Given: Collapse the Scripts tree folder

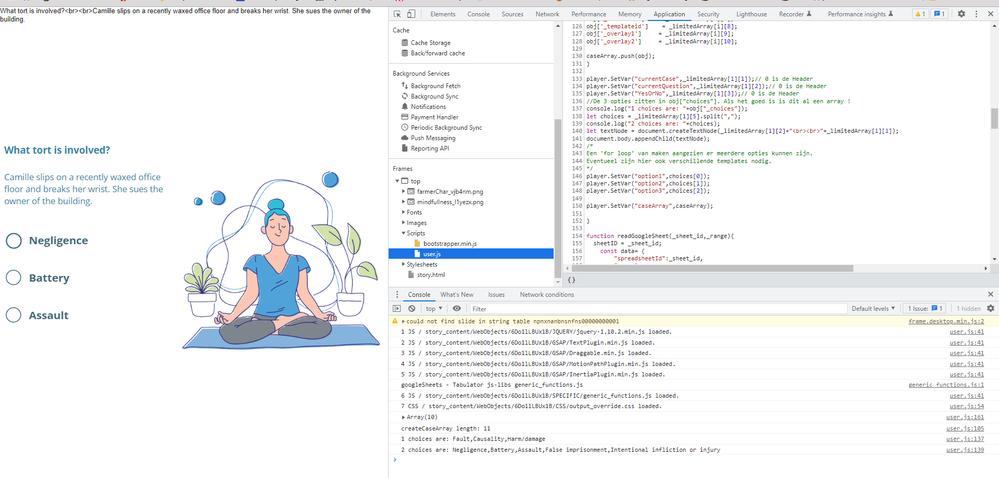Looking at the screenshot, I should pyautogui.click(x=401, y=233).
